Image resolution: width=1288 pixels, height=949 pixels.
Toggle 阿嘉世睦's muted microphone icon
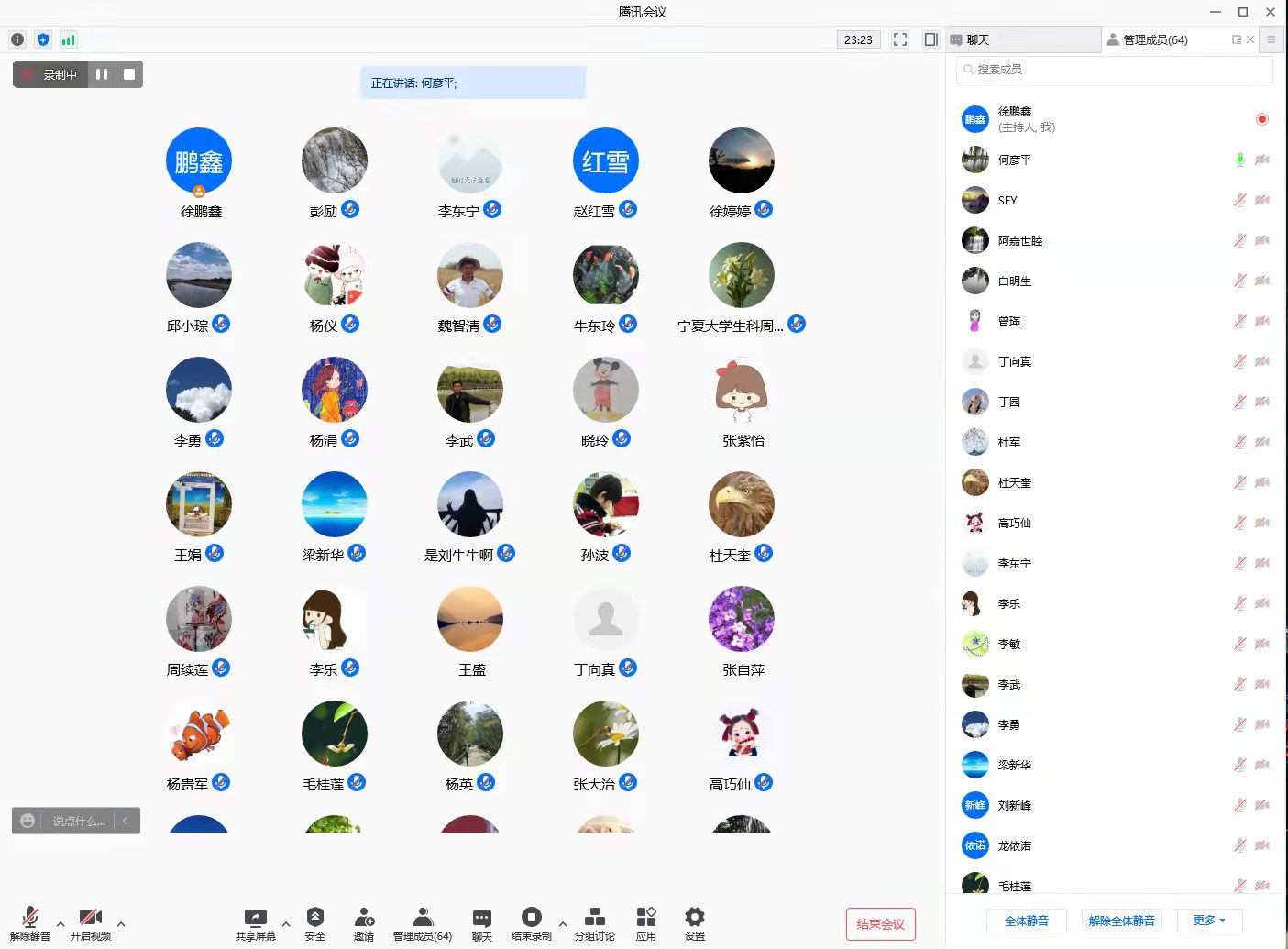point(1240,240)
